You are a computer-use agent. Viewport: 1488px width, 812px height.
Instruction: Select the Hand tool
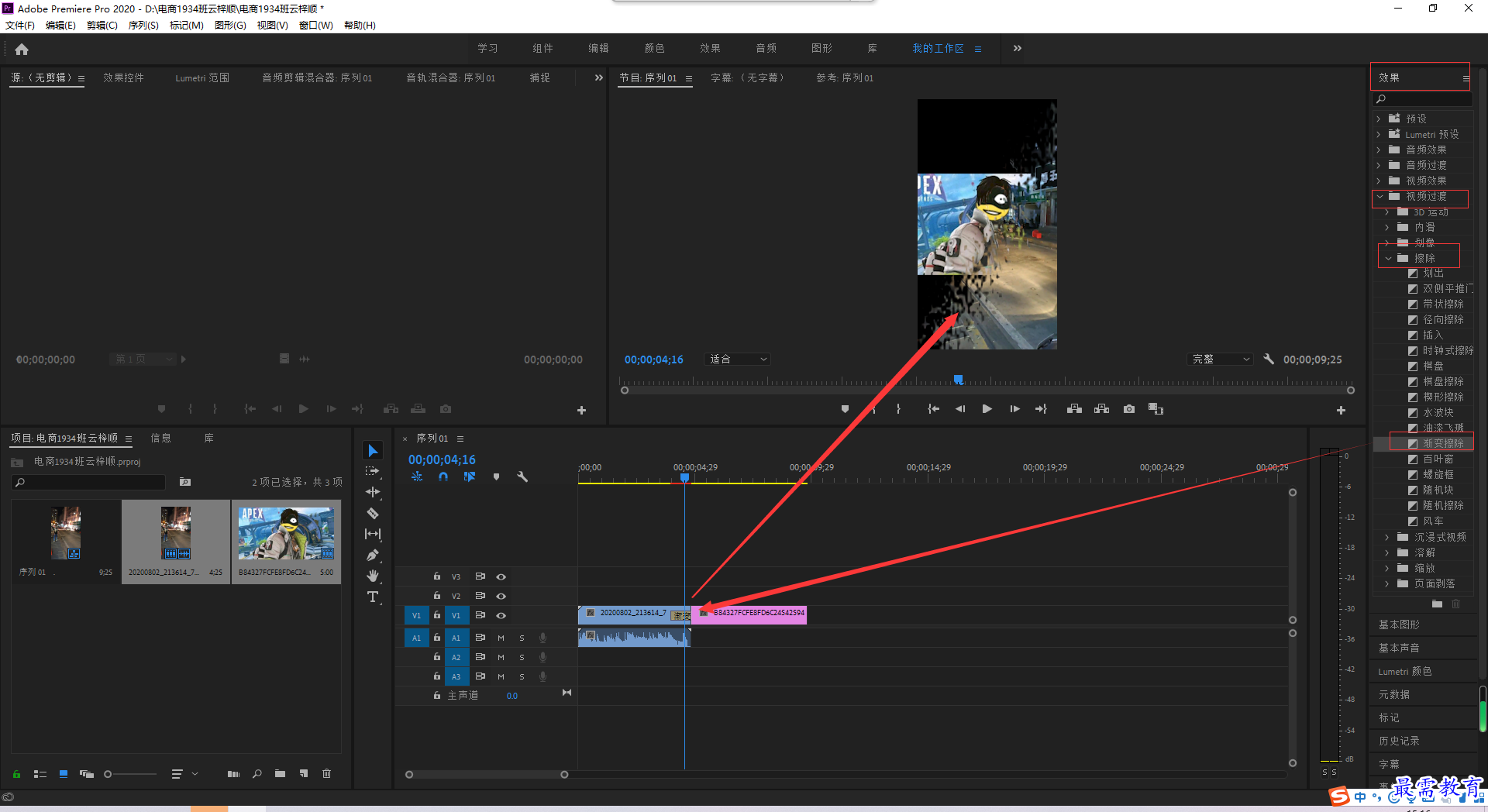coord(373,576)
